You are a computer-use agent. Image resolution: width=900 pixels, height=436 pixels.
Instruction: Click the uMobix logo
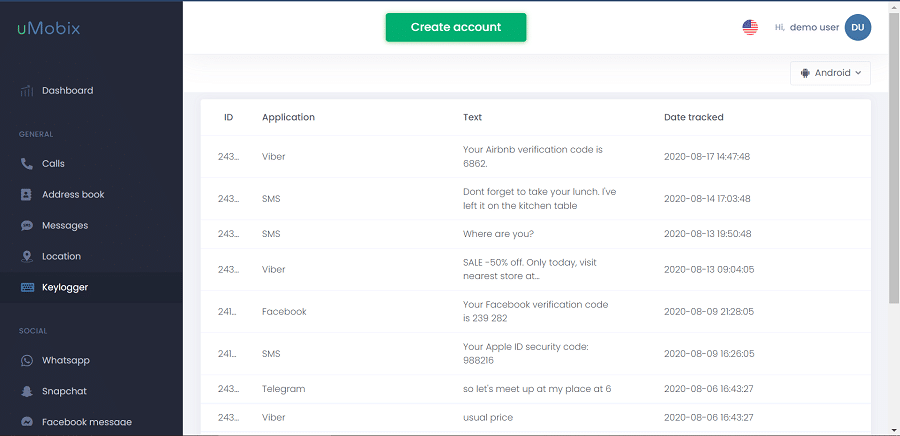point(48,29)
